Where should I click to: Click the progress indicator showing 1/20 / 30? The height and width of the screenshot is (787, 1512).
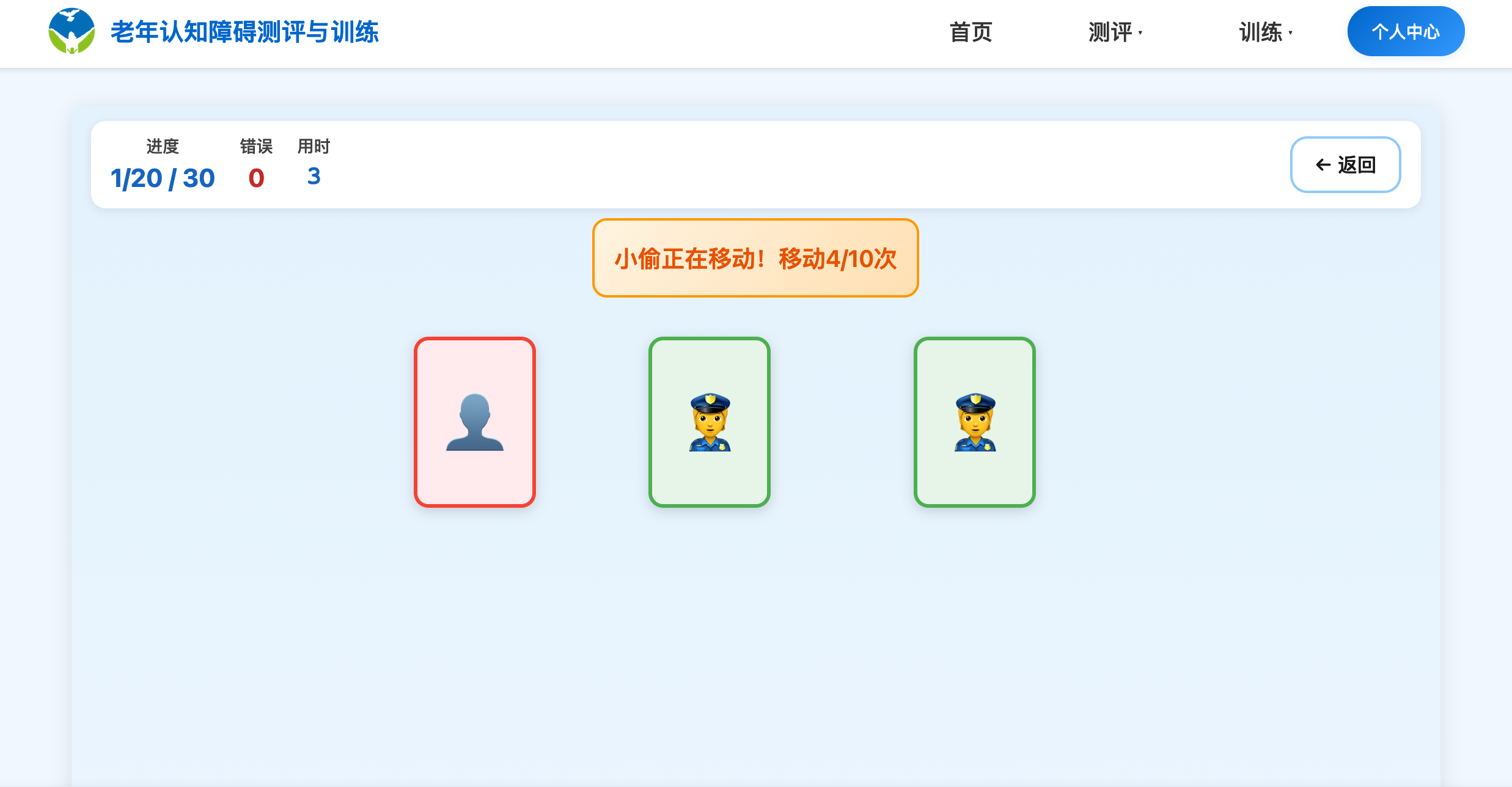162,177
